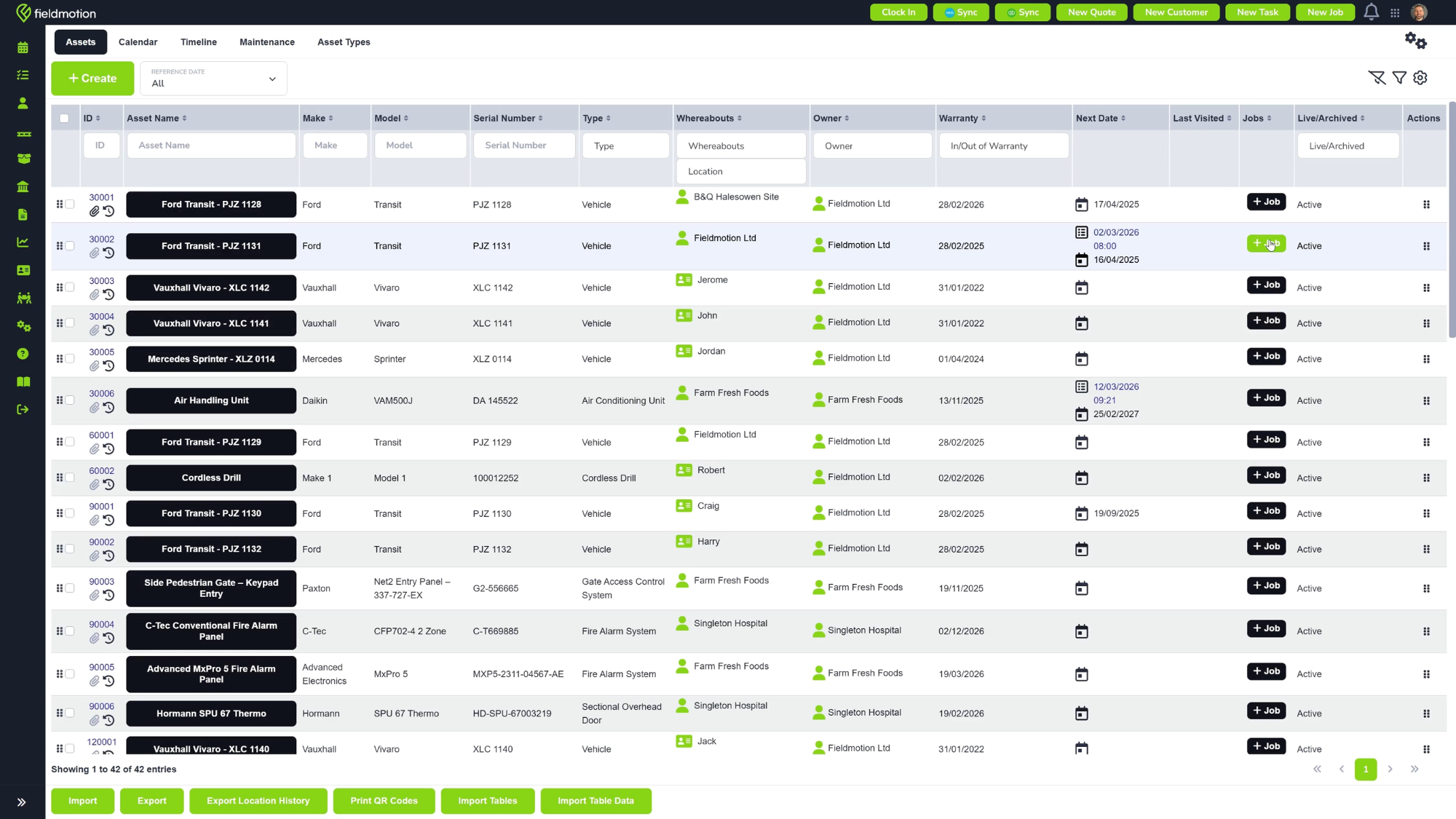
Task: Sort by the Warranty column header
Action: [x=962, y=118]
